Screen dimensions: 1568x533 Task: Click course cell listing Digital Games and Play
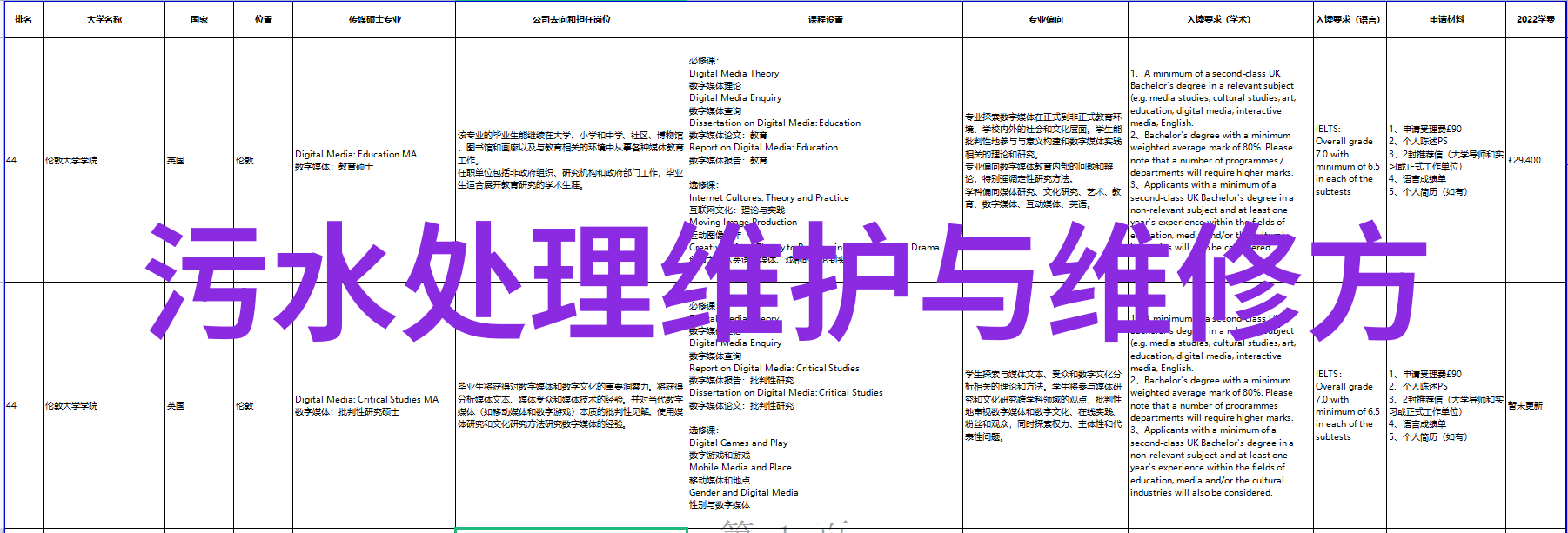coord(825,405)
